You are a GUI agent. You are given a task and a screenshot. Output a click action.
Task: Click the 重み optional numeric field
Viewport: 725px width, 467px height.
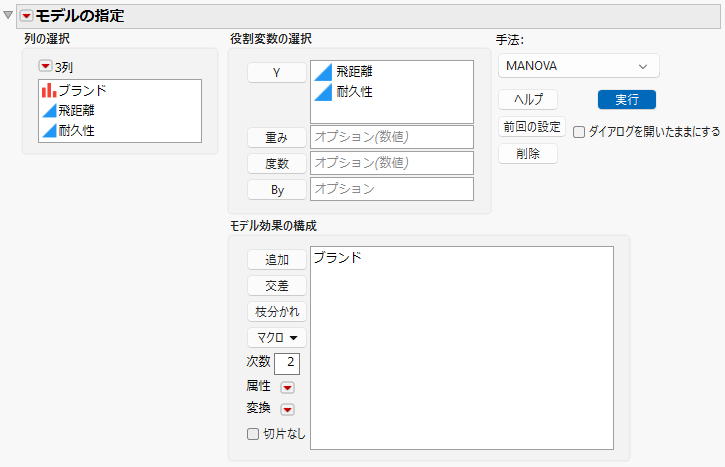tap(392, 137)
